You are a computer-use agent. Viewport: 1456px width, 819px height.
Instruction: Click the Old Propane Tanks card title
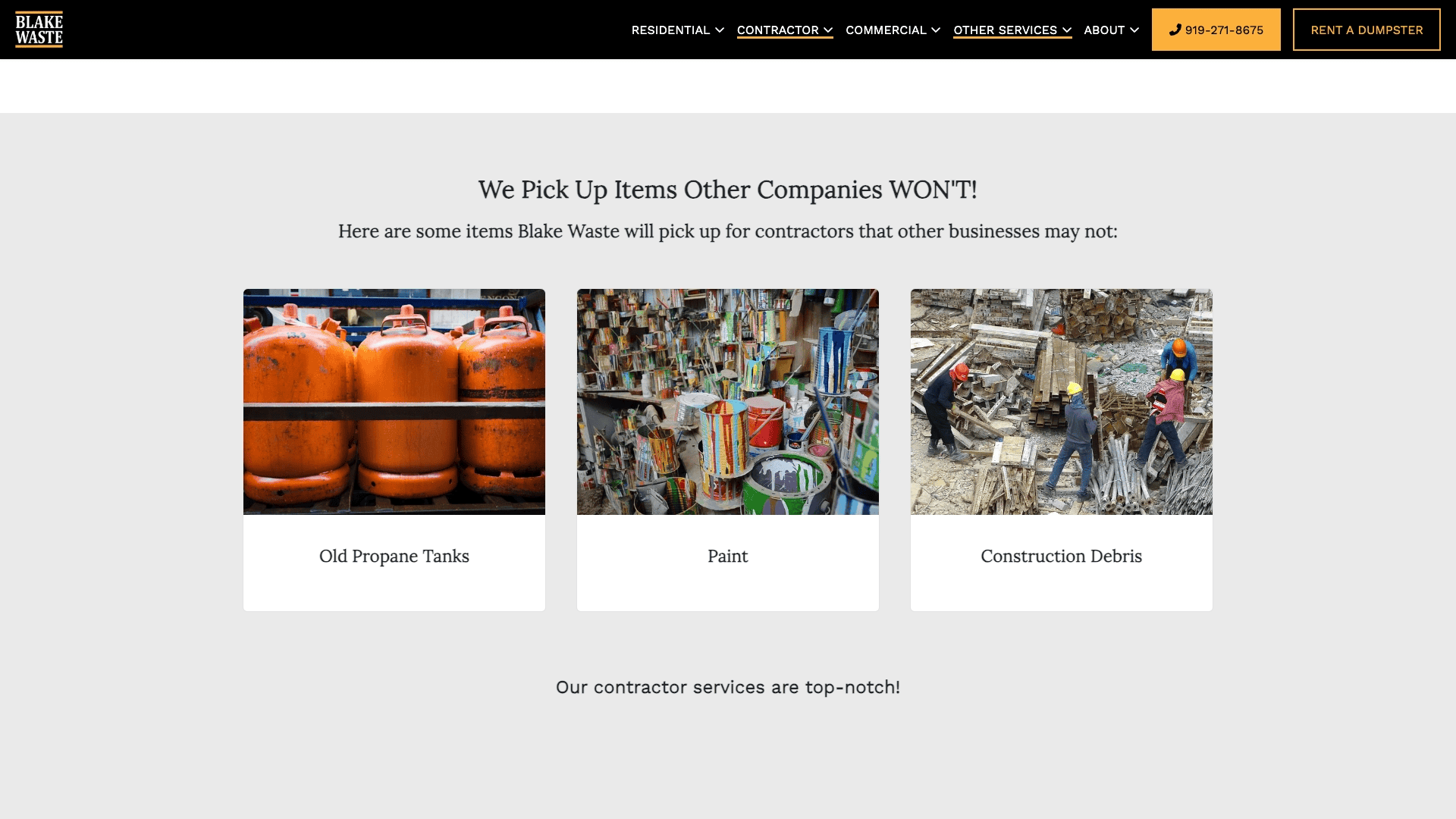[x=394, y=557]
